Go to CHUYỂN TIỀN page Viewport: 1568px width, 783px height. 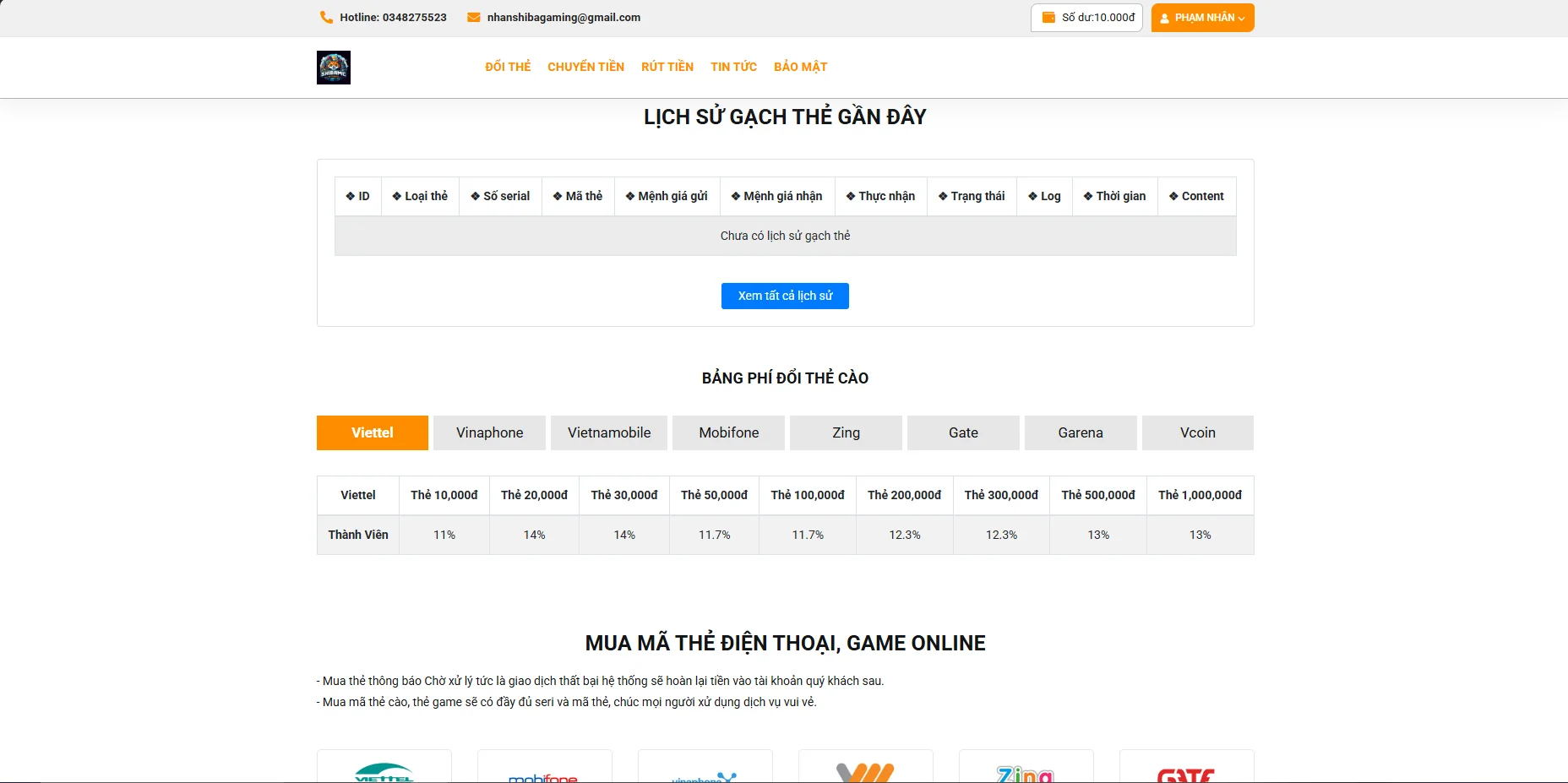(x=585, y=67)
